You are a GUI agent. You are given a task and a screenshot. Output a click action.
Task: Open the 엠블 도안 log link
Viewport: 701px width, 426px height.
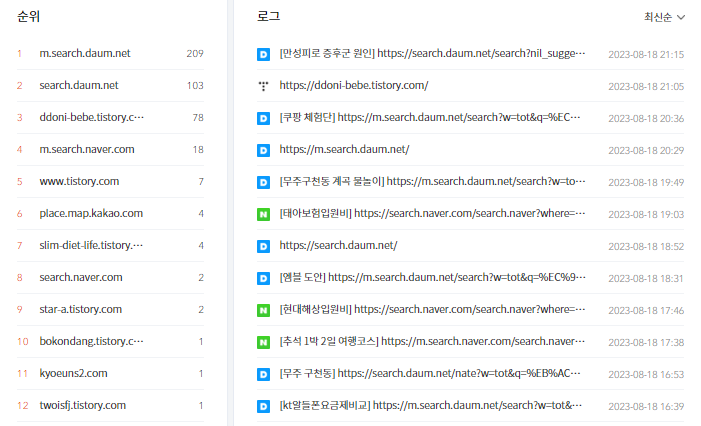coord(432,277)
